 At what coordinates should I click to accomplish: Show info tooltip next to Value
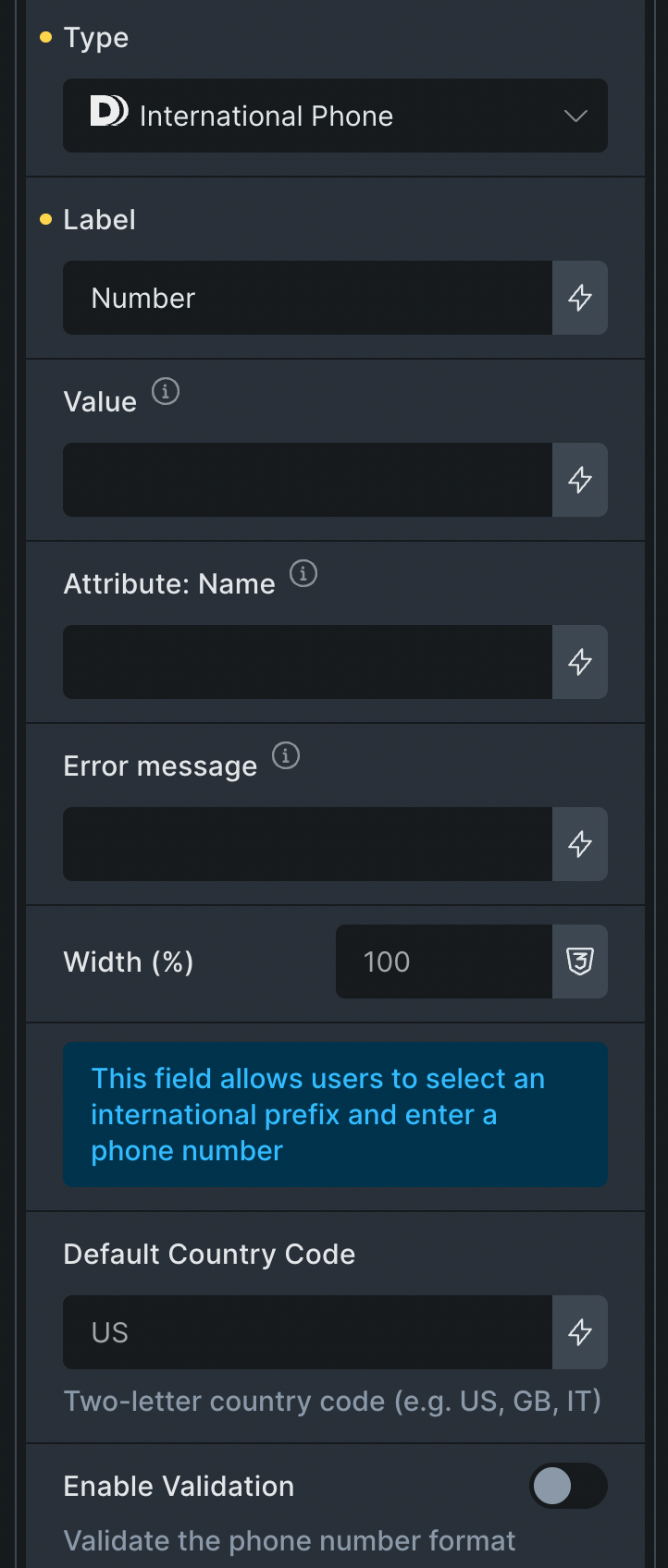click(166, 391)
